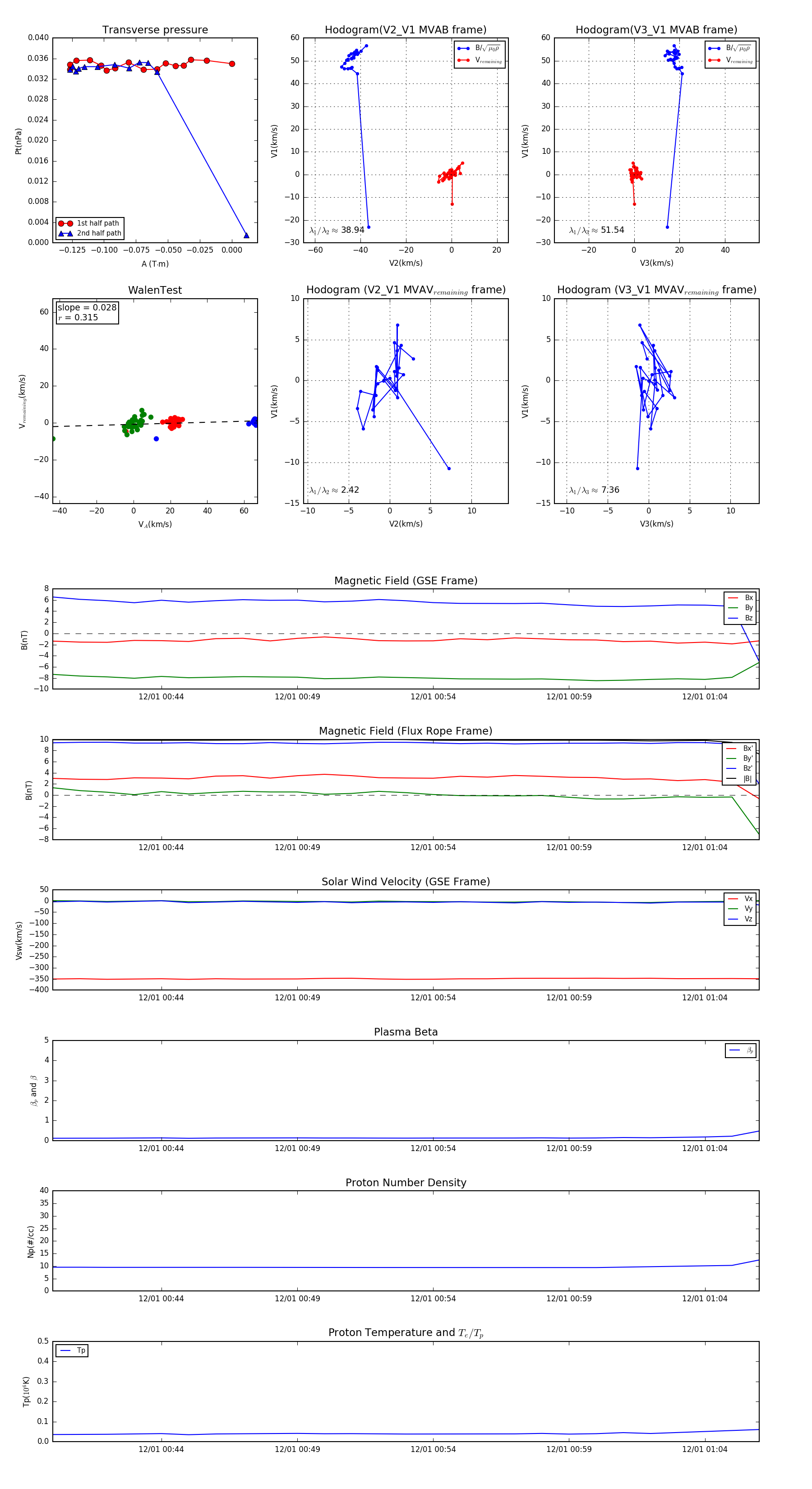Click the lone blue dot near 12 km/s in WalenTest

pos(156,439)
